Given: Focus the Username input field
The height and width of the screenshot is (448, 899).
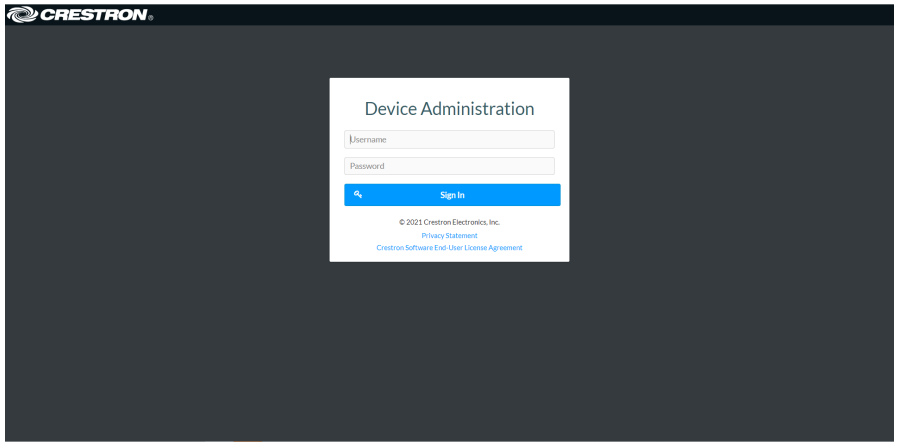Looking at the screenshot, I should [449, 140].
